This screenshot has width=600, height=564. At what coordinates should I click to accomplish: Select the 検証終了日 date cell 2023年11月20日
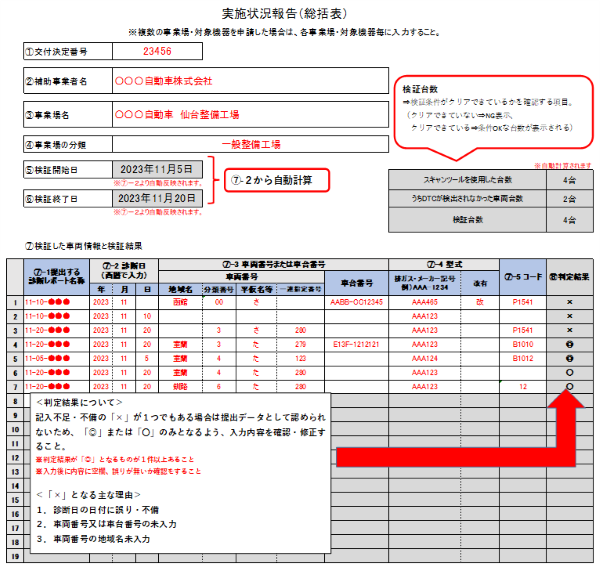(160, 198)
